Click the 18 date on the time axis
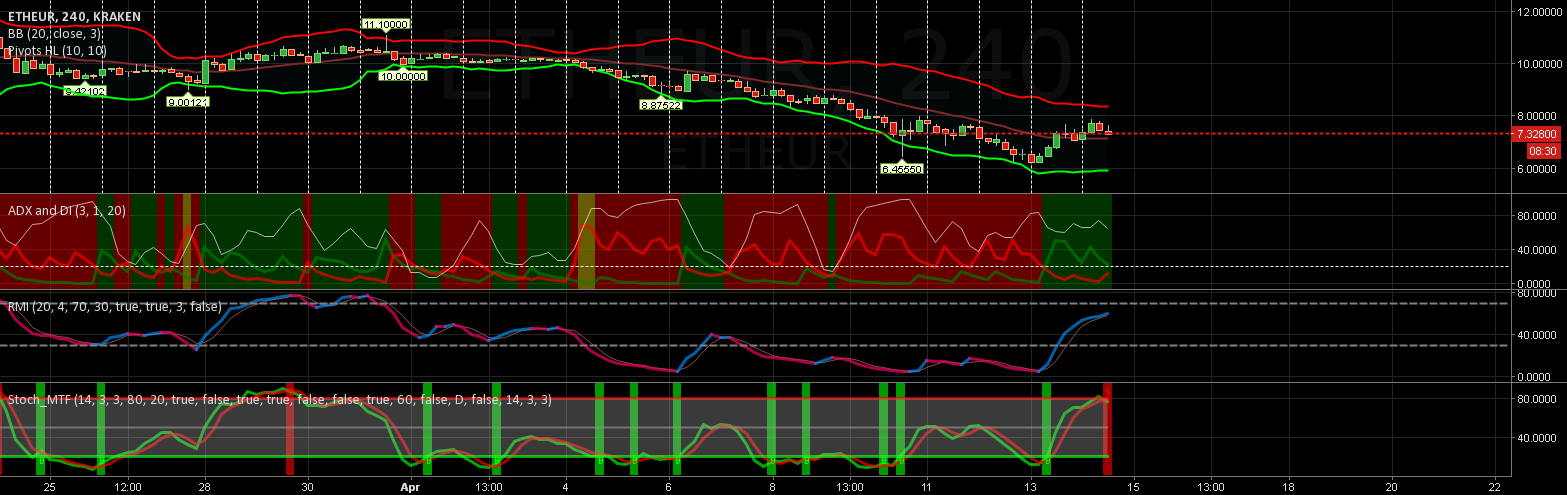 (x=1288, y=486)
